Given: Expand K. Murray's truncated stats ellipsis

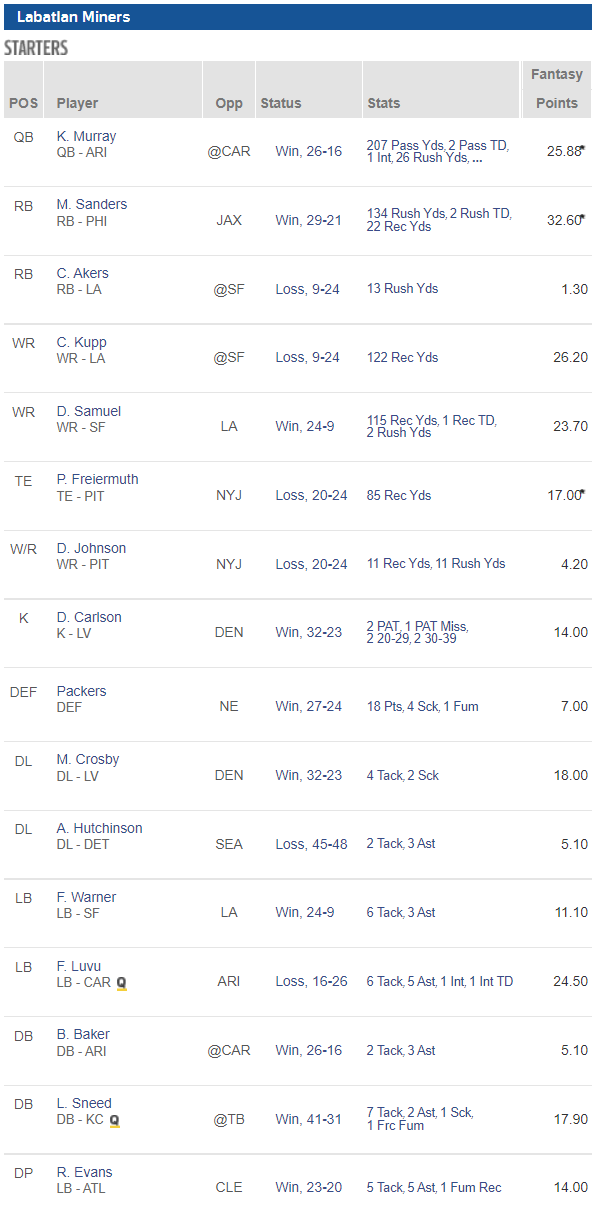Looking at the screenshot, I should tap(477, 158).
